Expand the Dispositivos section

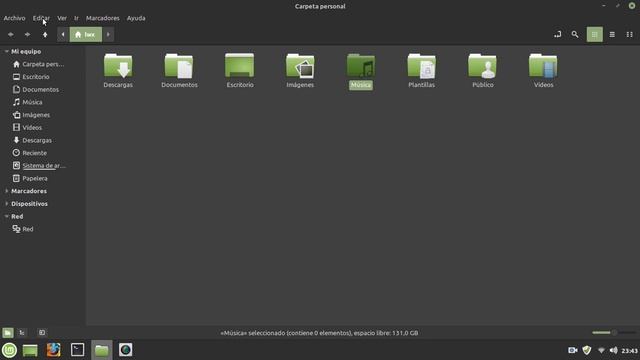click(x=7, y=204)
